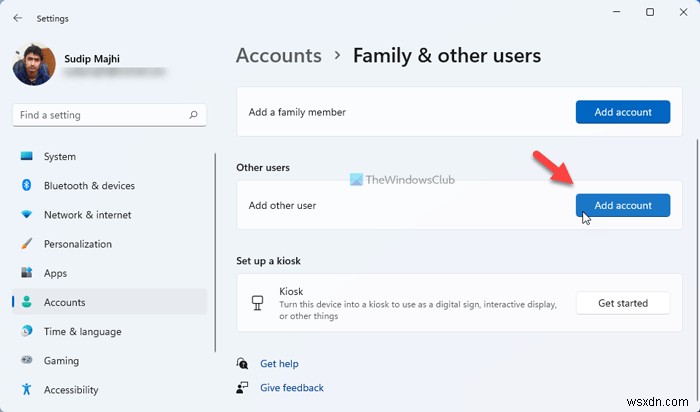Viewport: 700px width, 412px height.
Task: Add account for other user
Action: pos(622,205)
